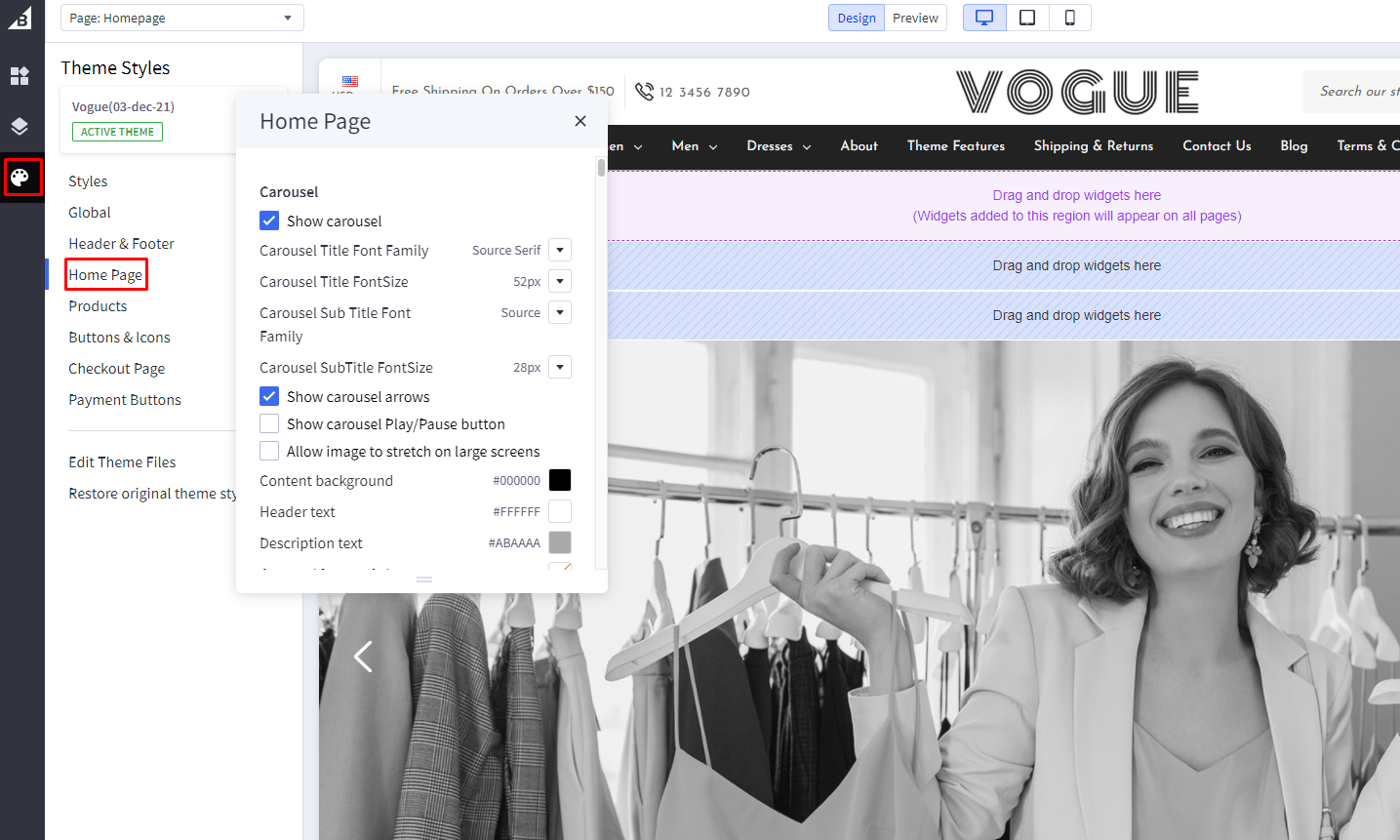1400x840 pixels.
Task: Open Carousel Title Font Family dropdown
Action: [x=560, y=250]
